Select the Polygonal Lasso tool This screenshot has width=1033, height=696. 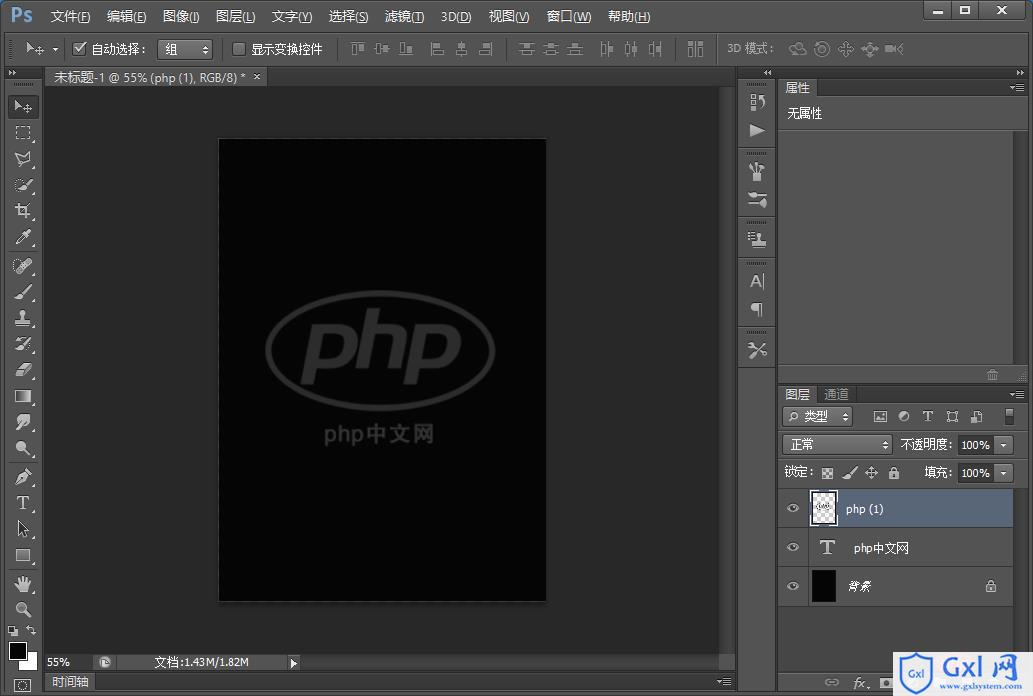click(23, 159)
